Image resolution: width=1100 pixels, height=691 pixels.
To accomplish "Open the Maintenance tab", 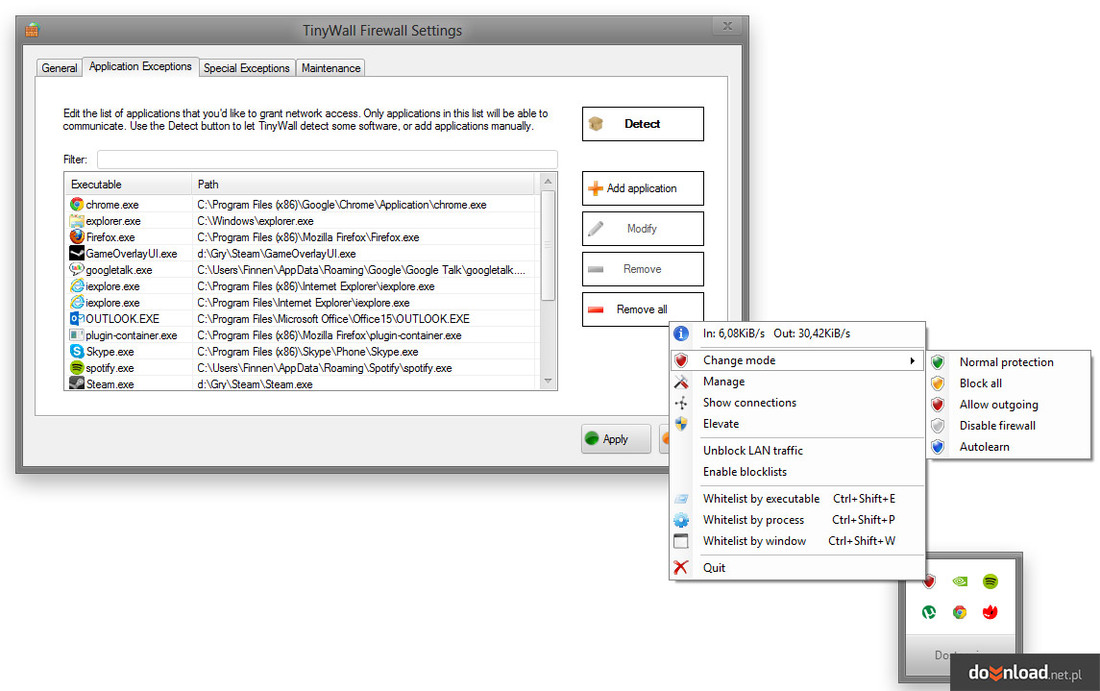I will click(330, 68).
